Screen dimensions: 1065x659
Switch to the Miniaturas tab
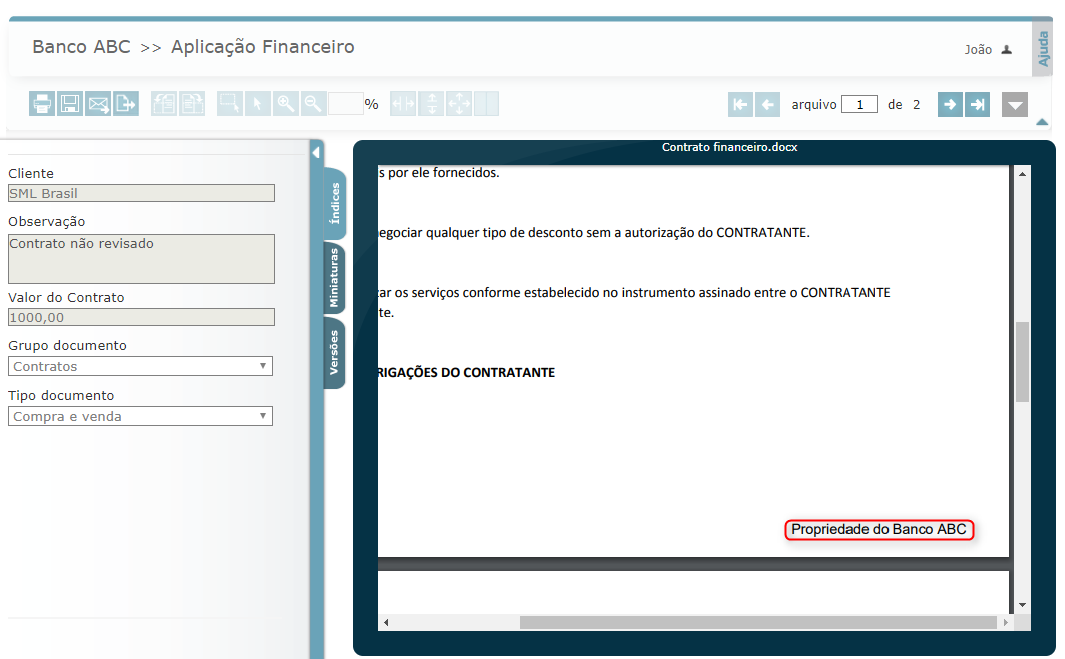coord(334,279)
